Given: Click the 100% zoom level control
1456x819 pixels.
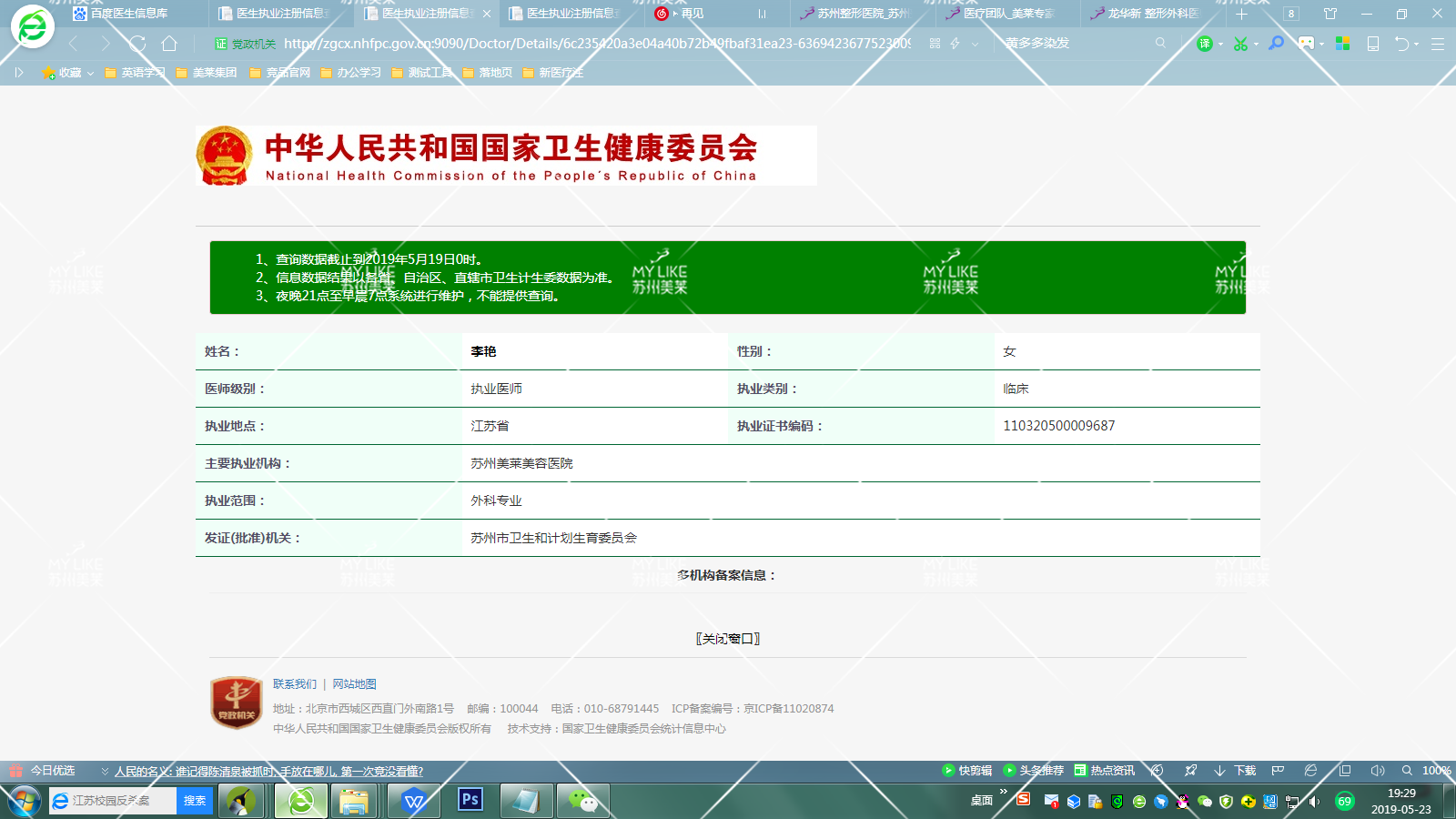Looking at the screenshot, I should 1436,771.
